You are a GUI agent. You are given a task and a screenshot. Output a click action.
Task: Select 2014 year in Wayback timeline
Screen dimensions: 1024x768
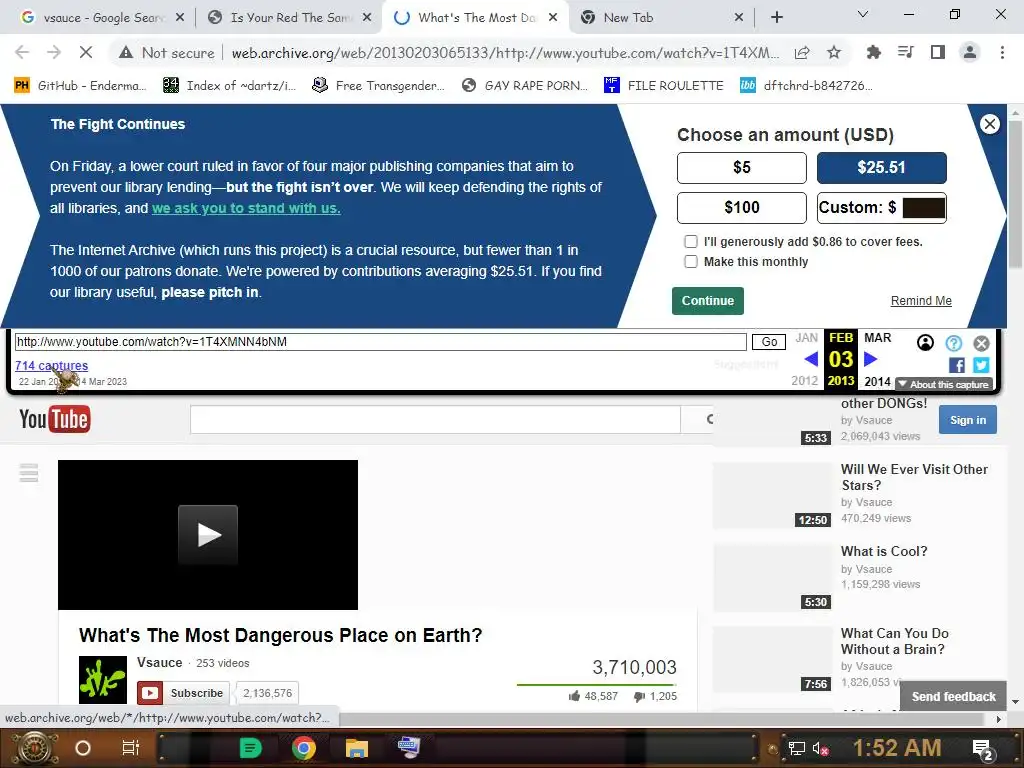(877, 381)
